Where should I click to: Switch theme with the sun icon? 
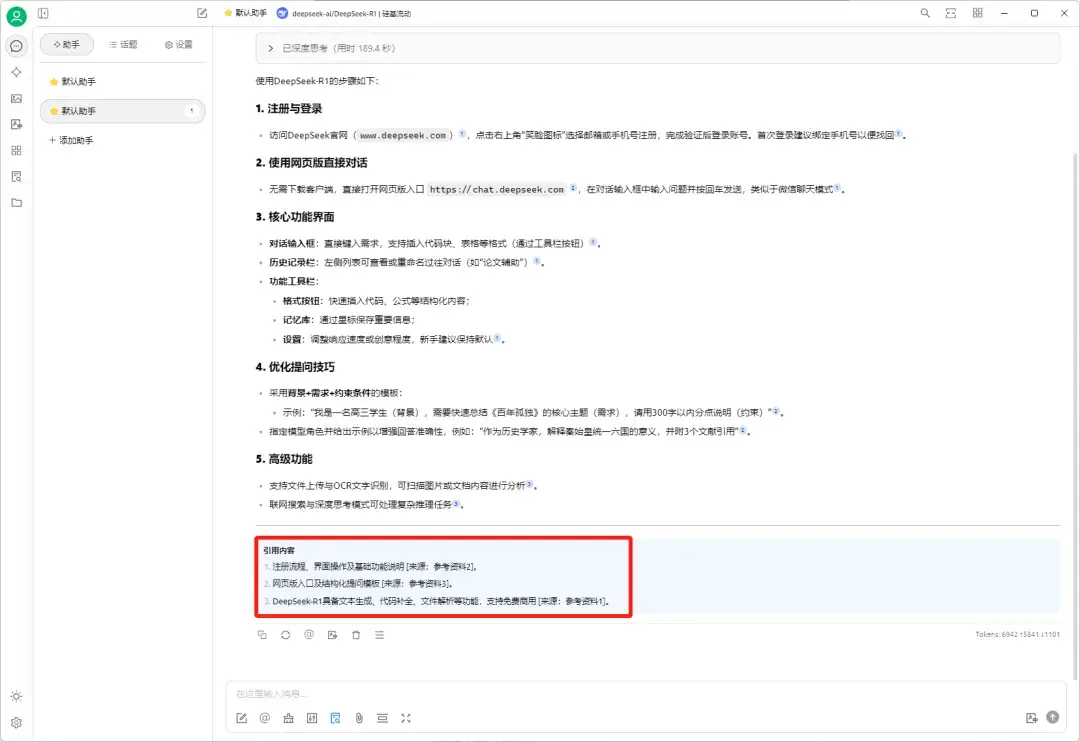(x=17, y=697)
